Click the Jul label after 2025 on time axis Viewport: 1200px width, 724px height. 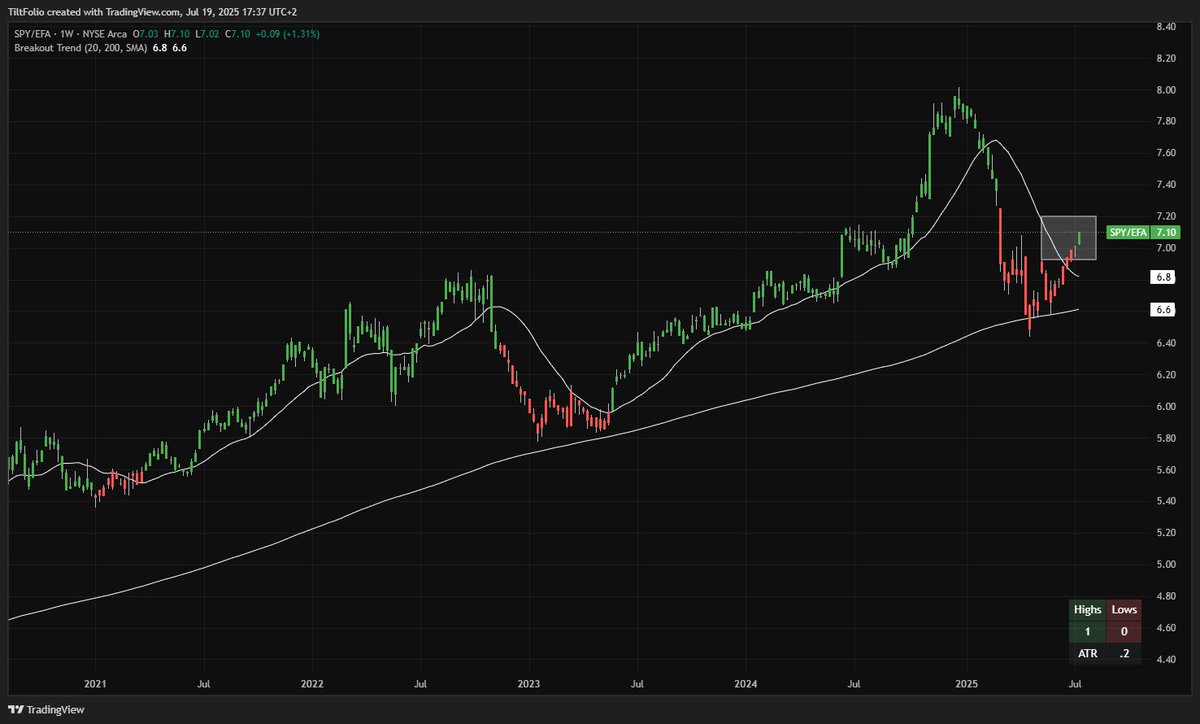coord(1074,685)
